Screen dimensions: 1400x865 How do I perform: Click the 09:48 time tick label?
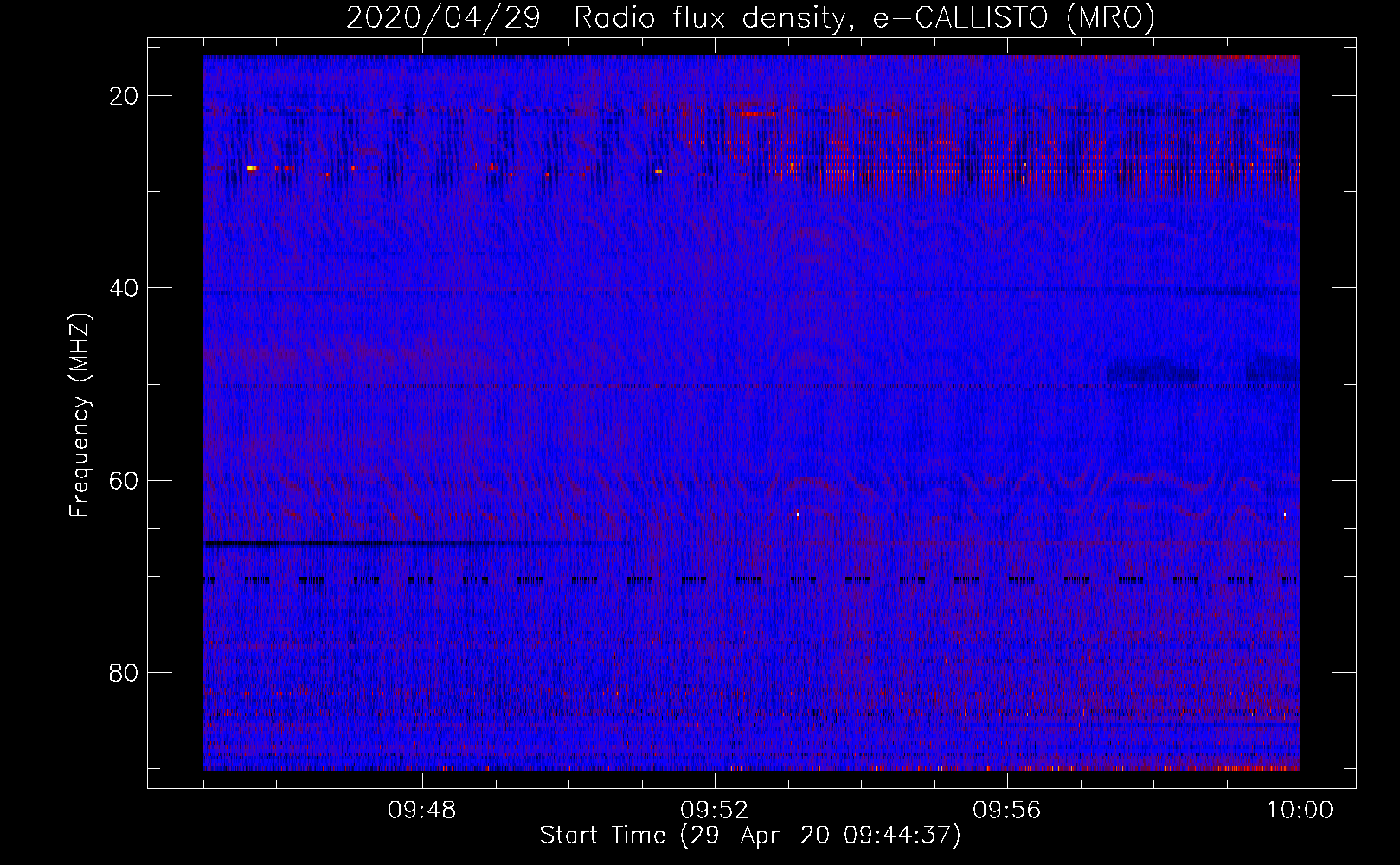(x=421, y=811)
